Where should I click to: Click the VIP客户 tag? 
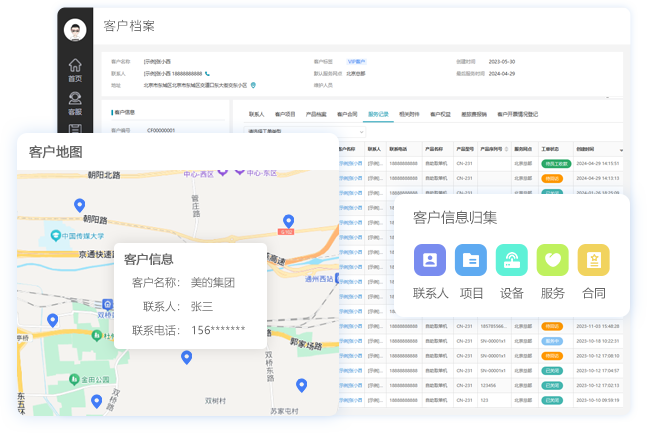pos(356,62)
